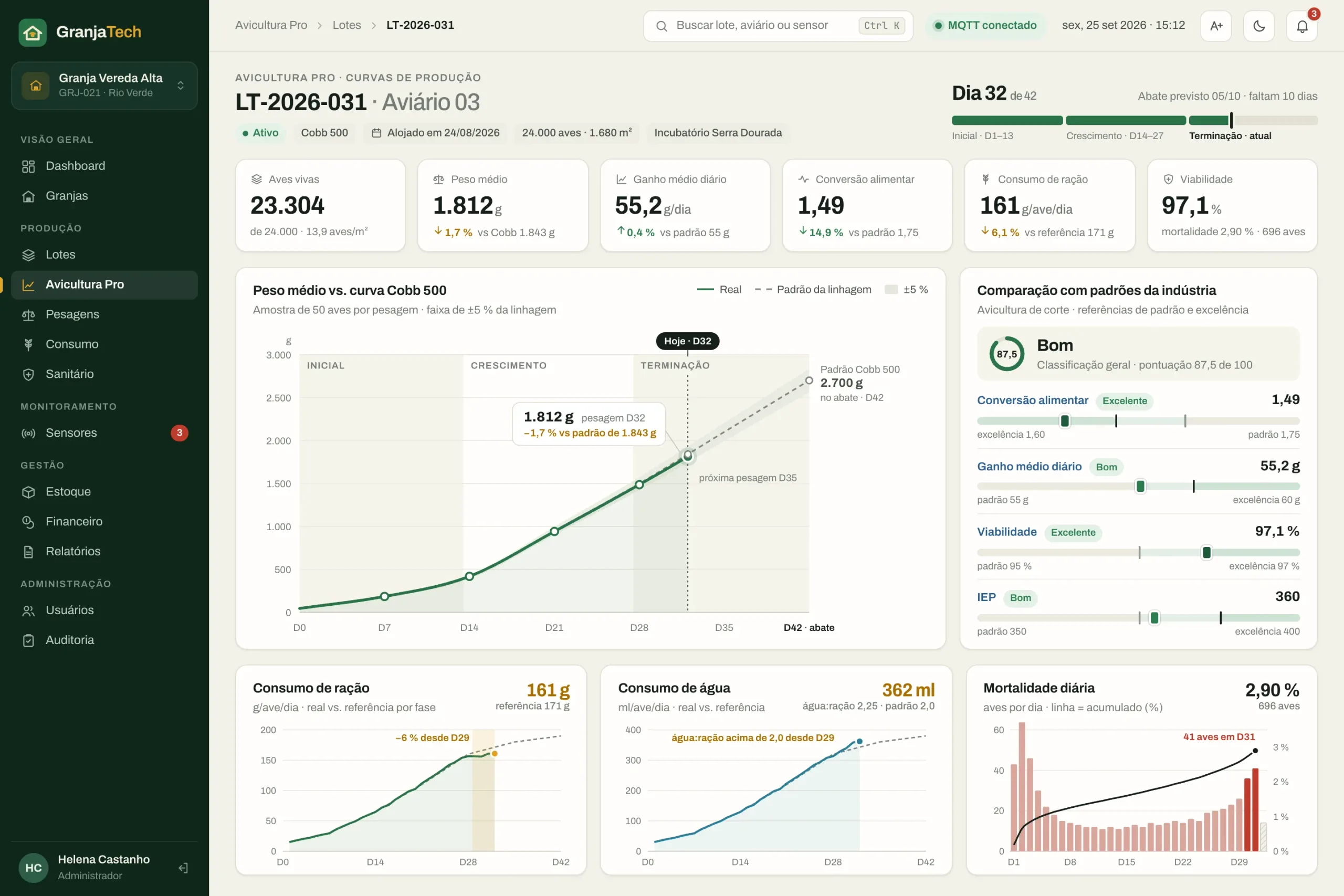Toggle Padrão da linhagem legend item

[813, 290]
